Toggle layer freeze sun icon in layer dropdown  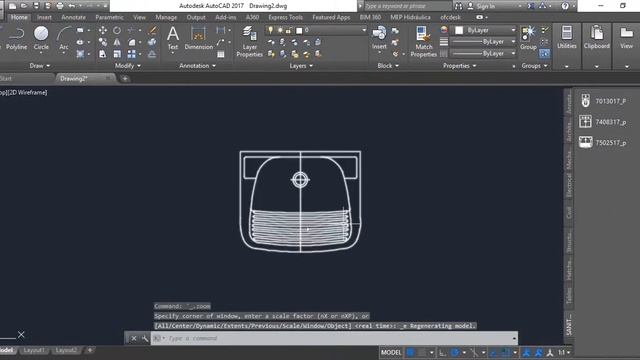coord(280,30)
